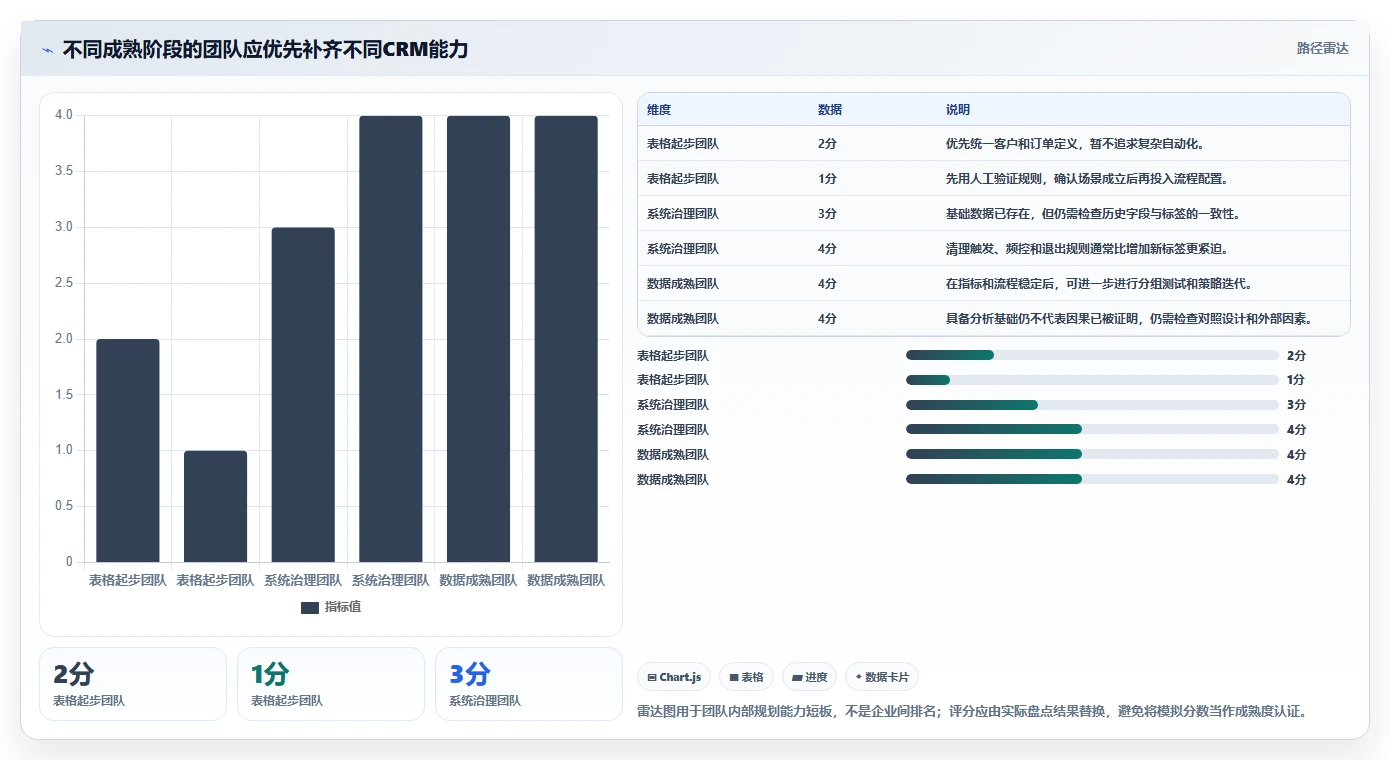Open the 1分 表格起步团队 summary card
This screenshot has height=760, width=1390.
tap(330, 684)
